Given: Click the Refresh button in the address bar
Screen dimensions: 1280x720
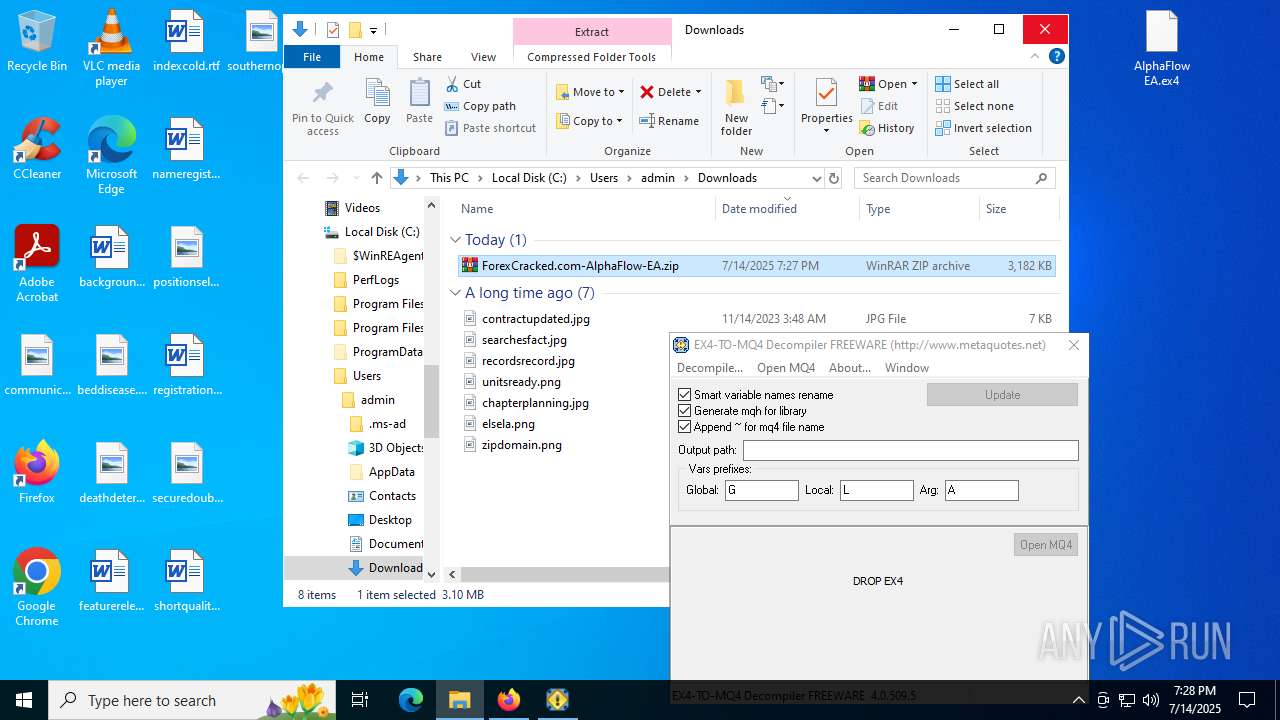Looking at the screenshot, I should (834, 178).
